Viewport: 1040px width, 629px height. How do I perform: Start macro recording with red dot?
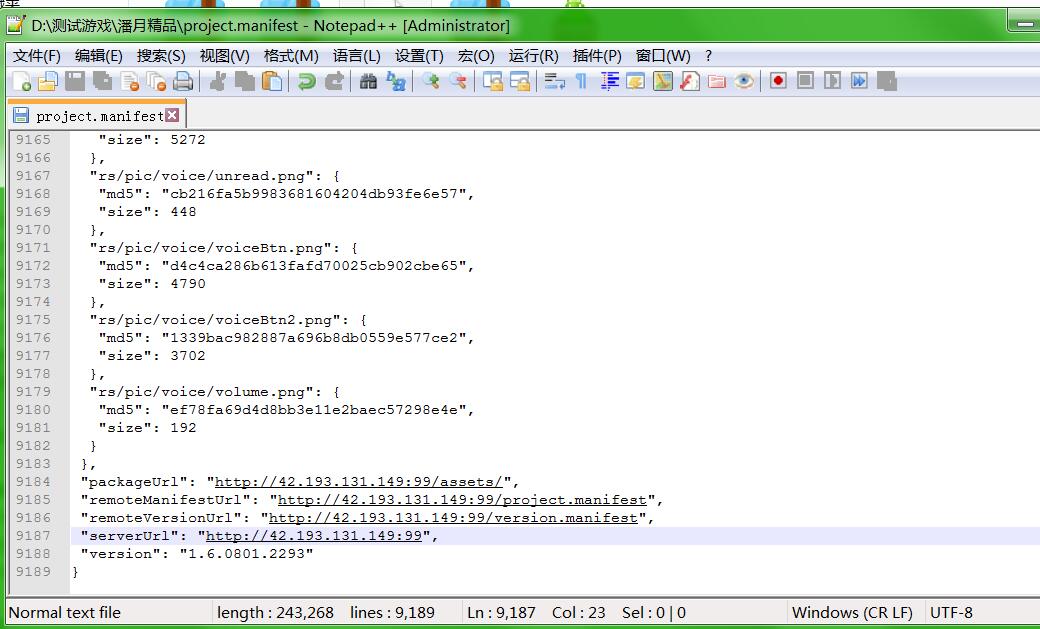[778, 82]
